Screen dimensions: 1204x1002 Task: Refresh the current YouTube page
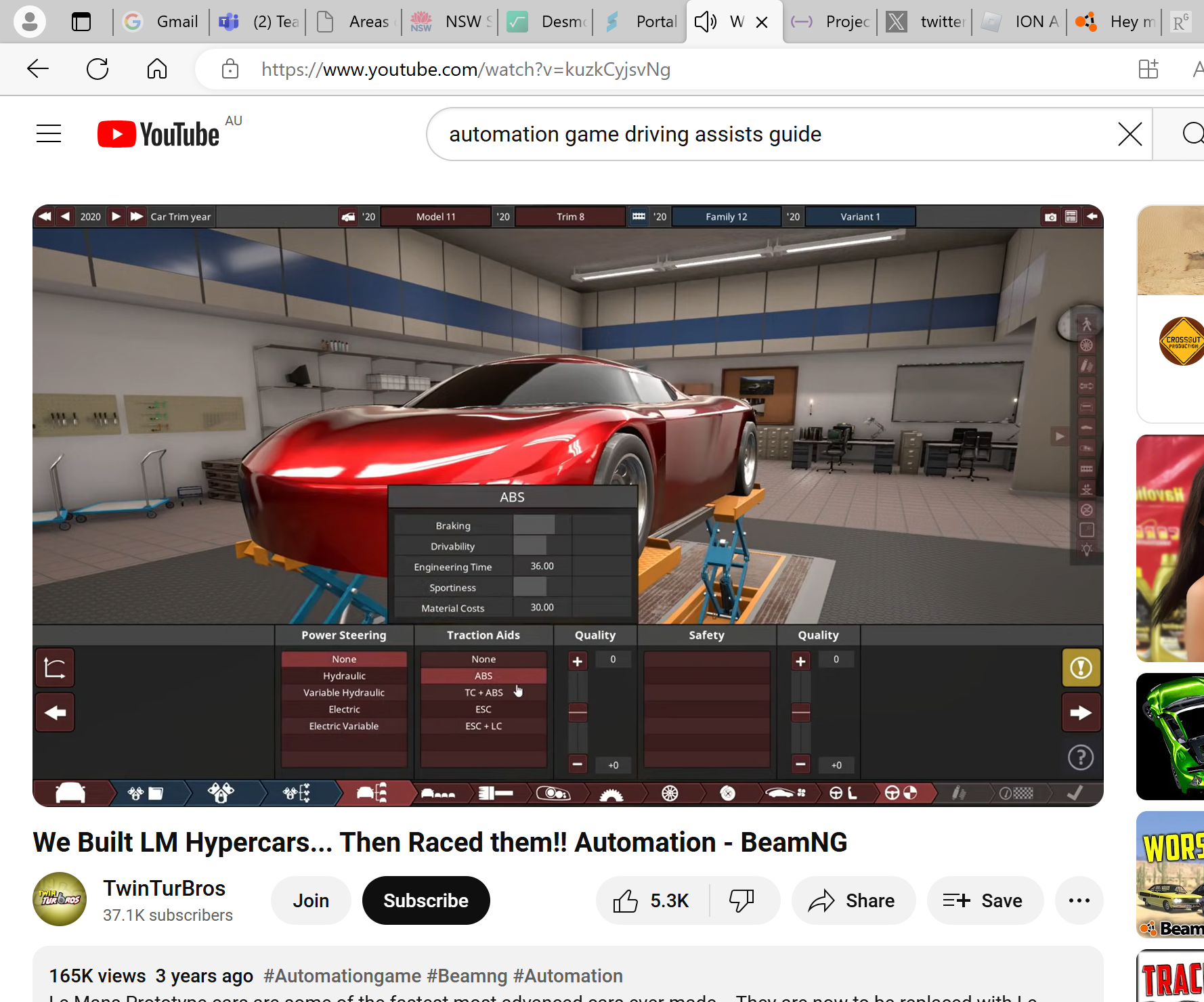[98, 69]
